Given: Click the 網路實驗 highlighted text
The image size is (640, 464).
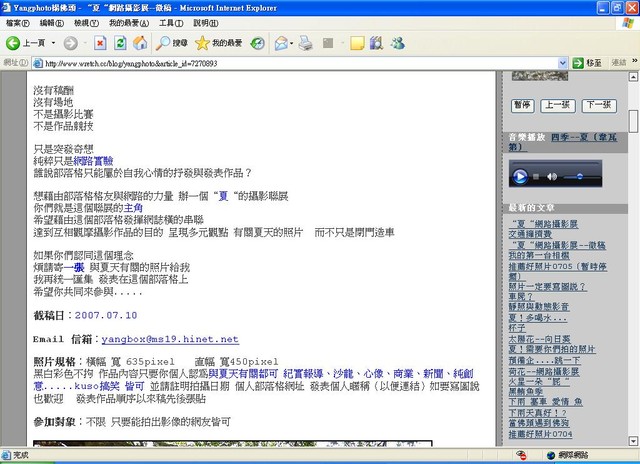Looking at the screenshot, I should pos(93,161).
